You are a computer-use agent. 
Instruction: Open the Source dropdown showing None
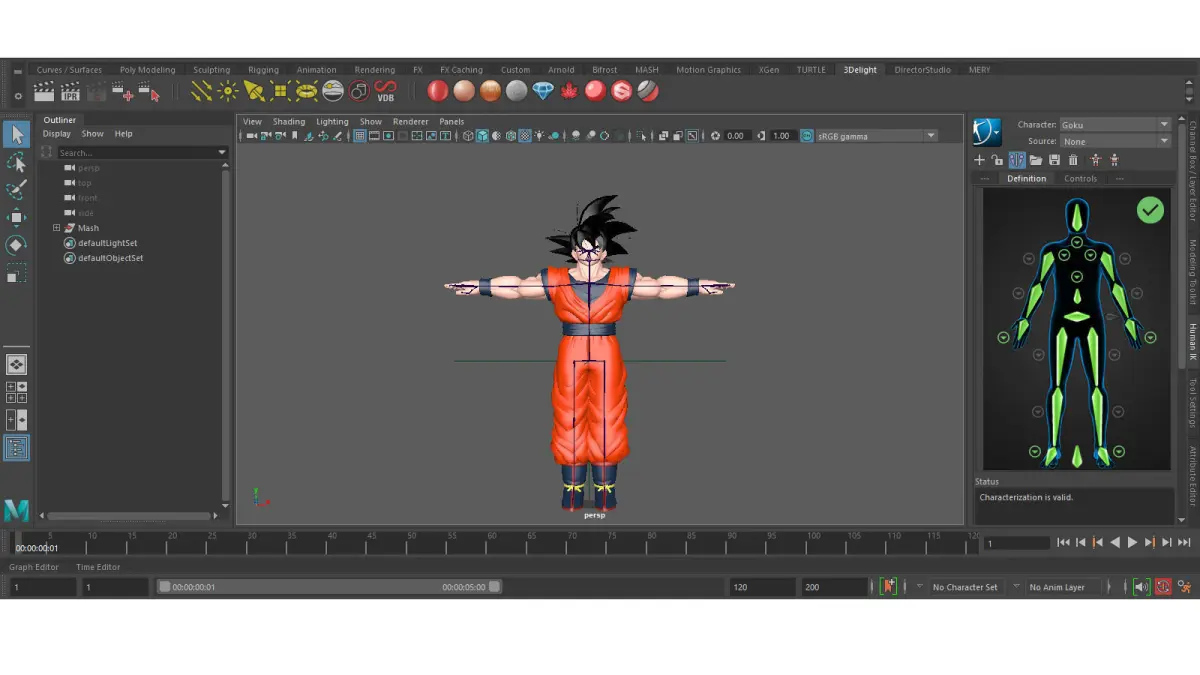tap(1115, 141)
